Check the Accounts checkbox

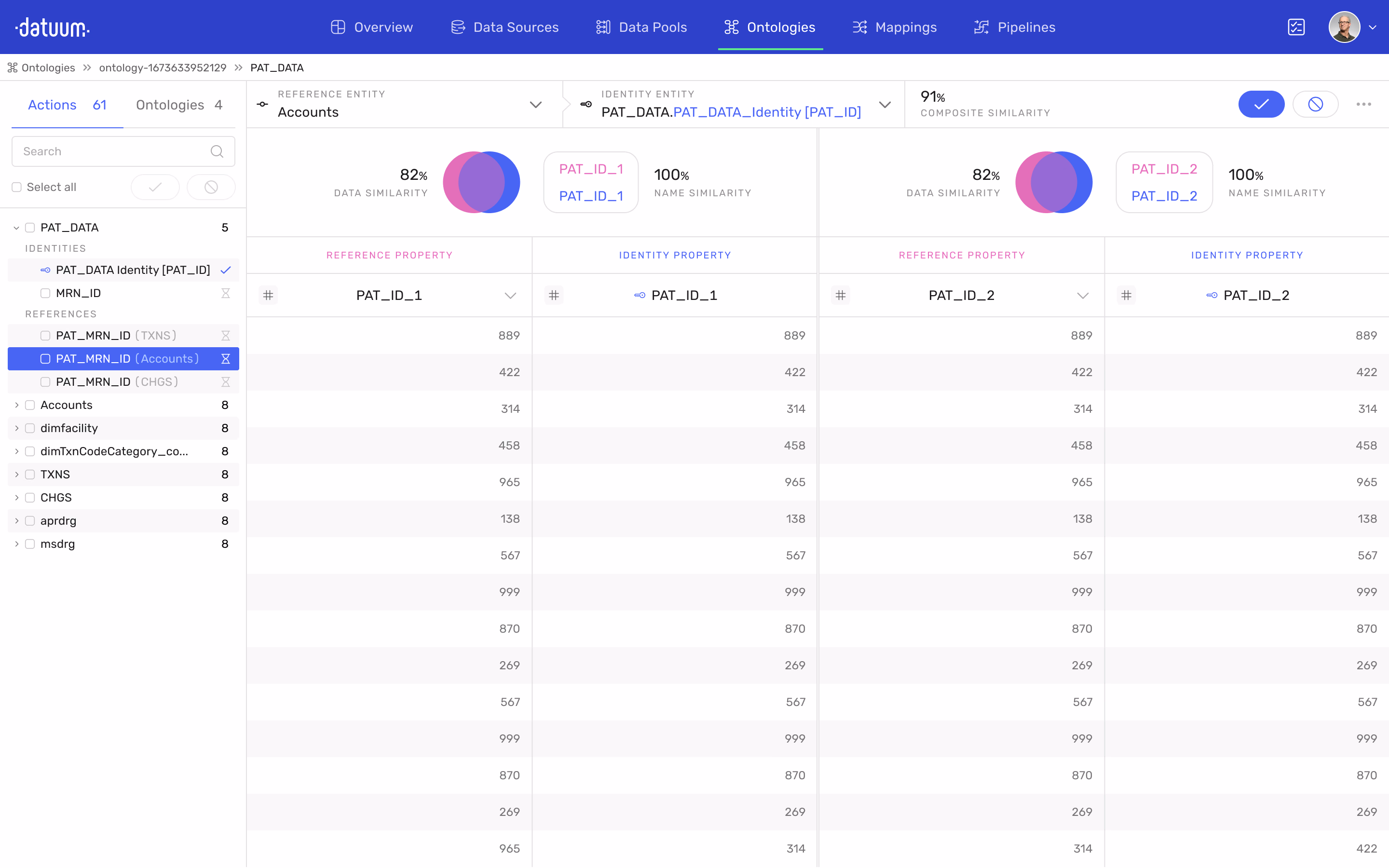(x=29, y=405)
